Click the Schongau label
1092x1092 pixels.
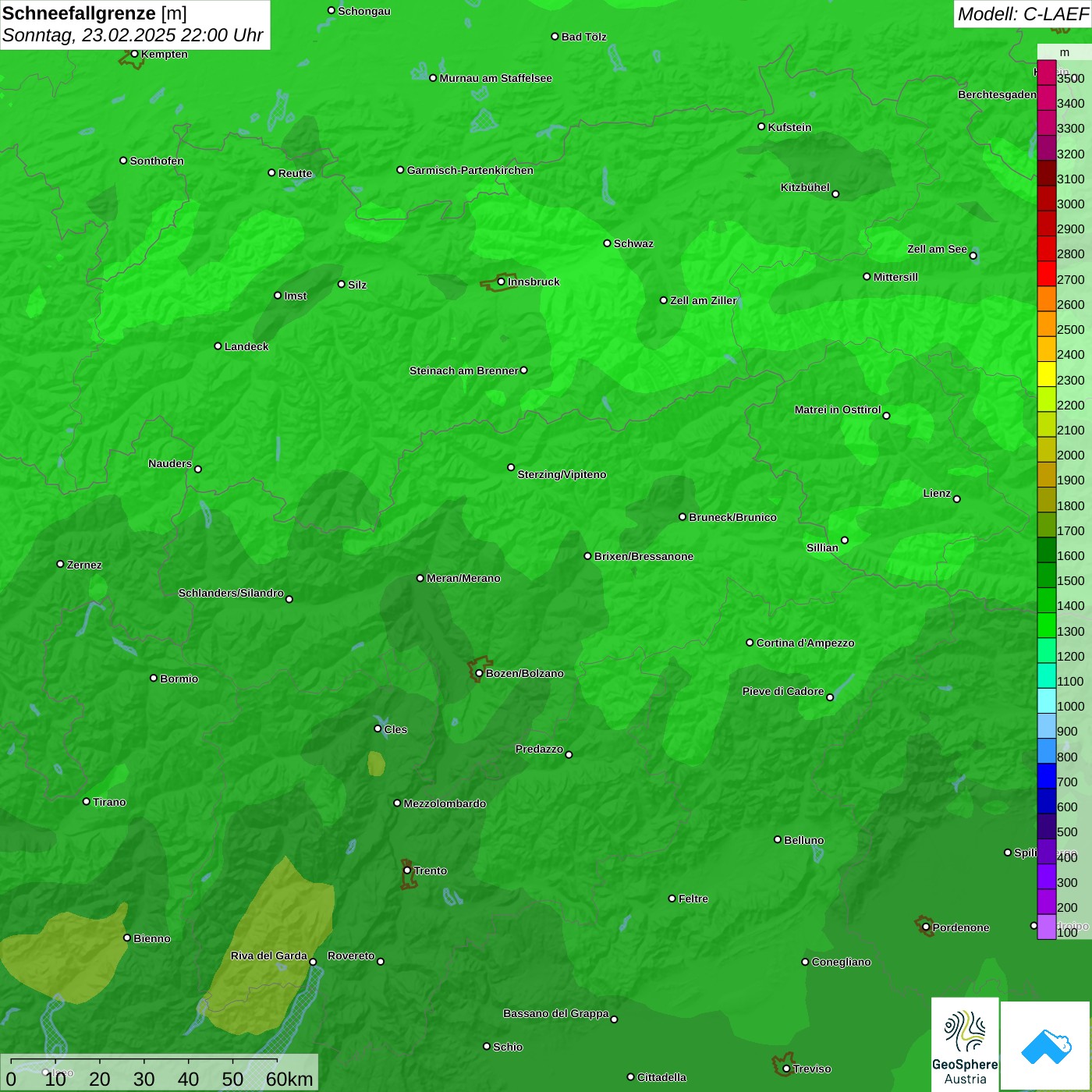363,11
